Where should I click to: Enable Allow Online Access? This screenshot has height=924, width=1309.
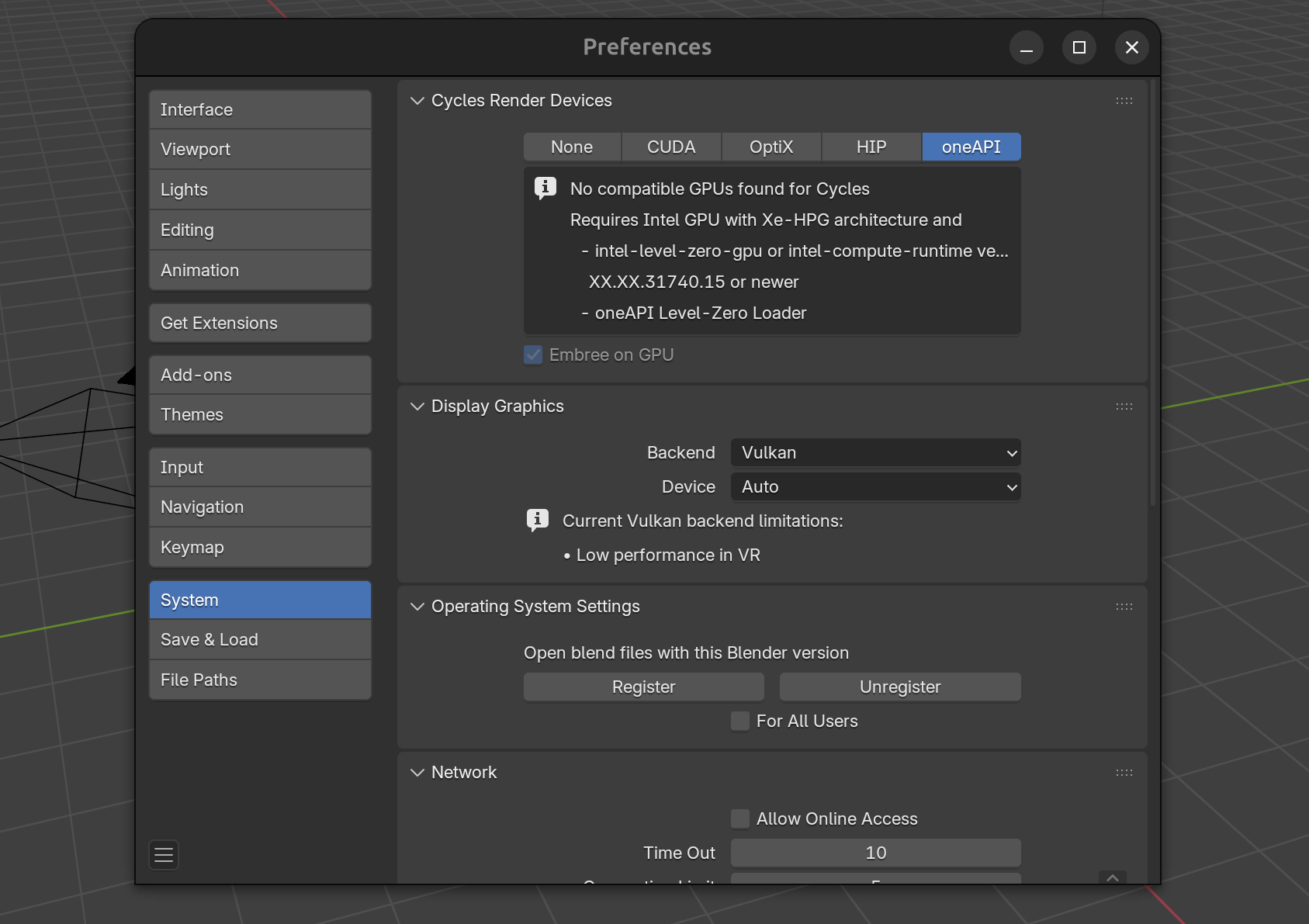click(x=740, y=819)
